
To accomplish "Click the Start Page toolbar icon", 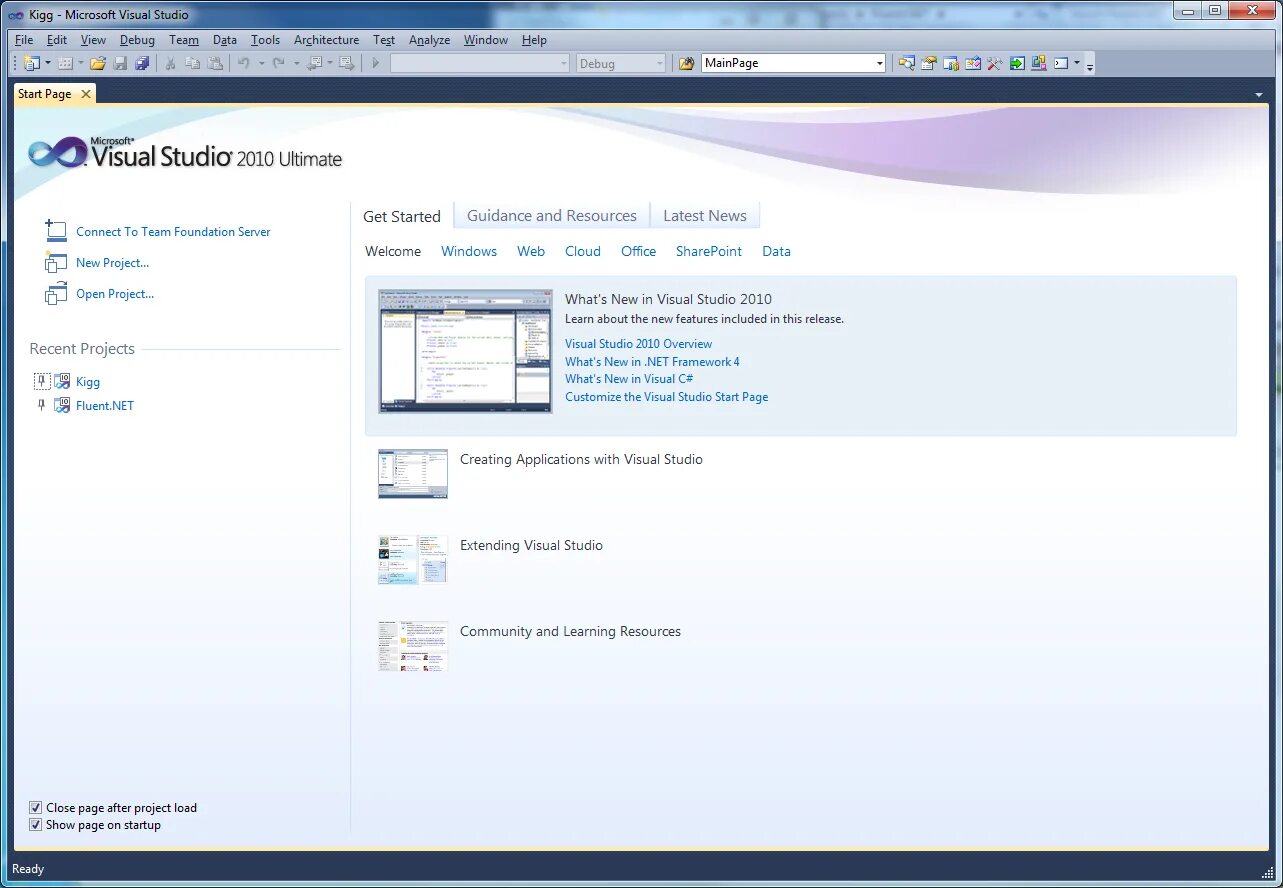I will point(973,63).
